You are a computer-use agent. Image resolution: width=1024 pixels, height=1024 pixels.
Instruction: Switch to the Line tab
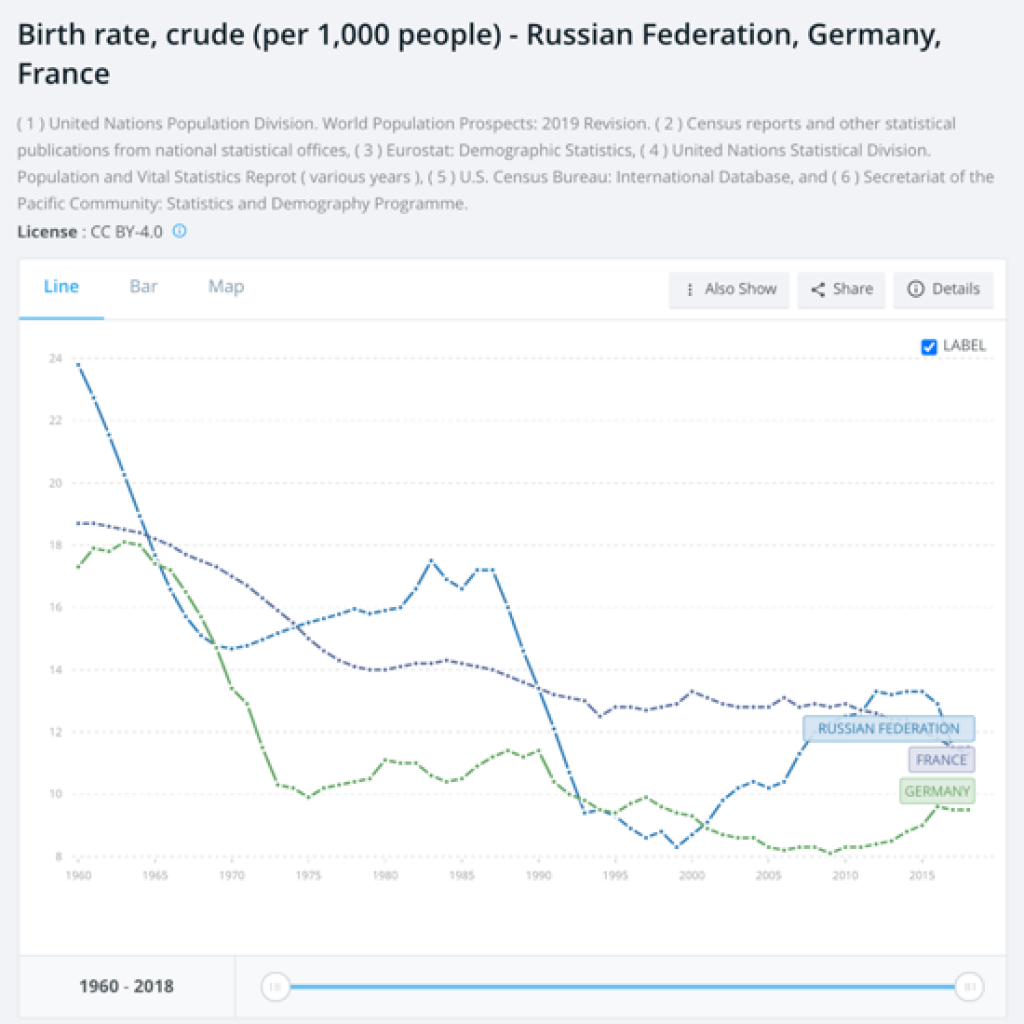(61, 287)
